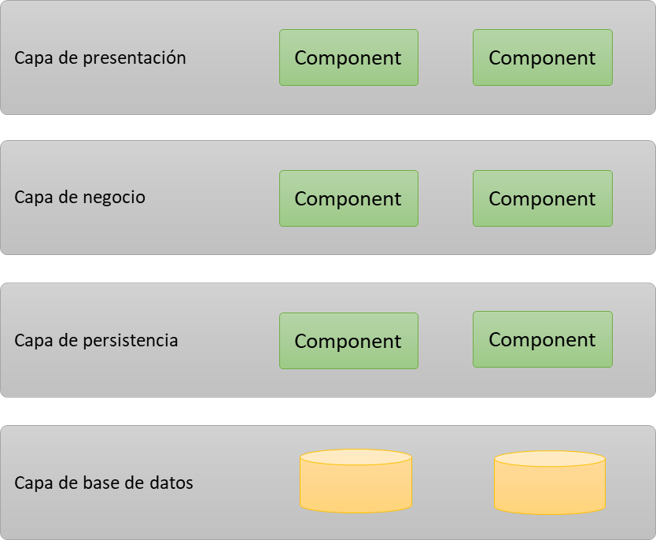The image size is (656, 540).
Task: Click left Component in Capa de negocio
Action: pos(348,198)
